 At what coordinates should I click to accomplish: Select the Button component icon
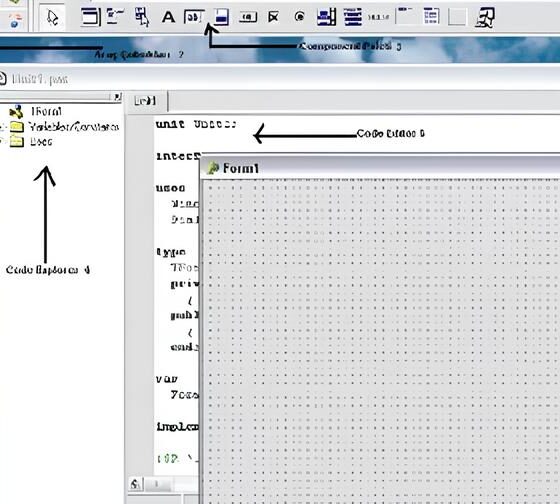(248, 17)
